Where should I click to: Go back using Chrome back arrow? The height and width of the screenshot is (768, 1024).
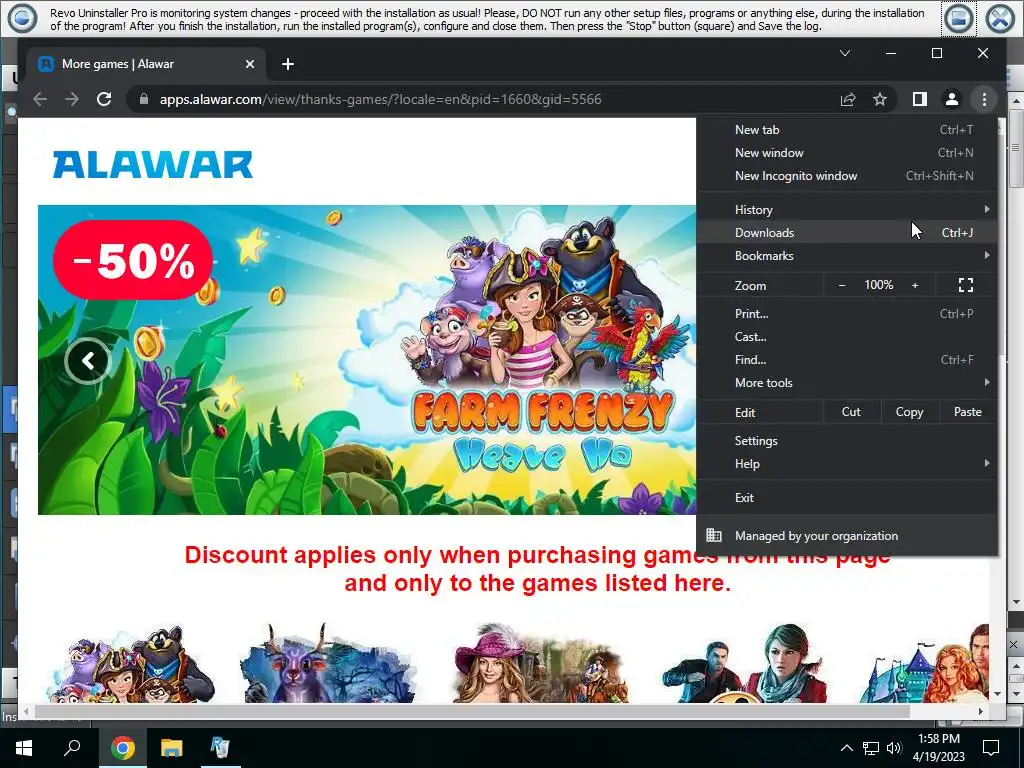click(40, 99)
